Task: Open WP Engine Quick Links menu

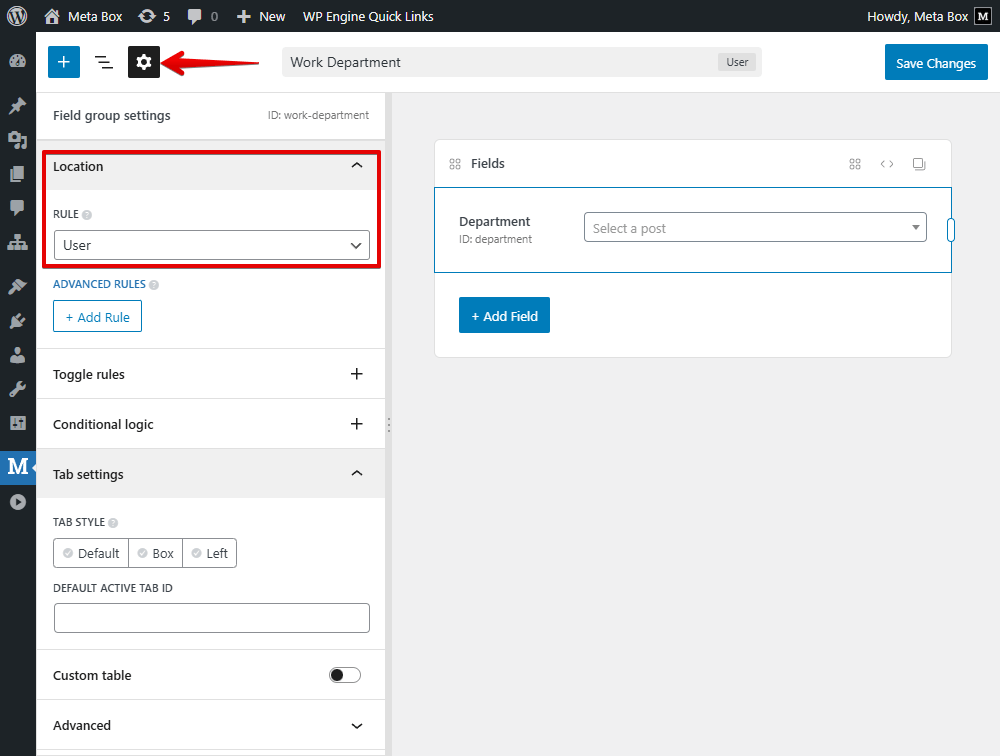Action: (368, 16)
